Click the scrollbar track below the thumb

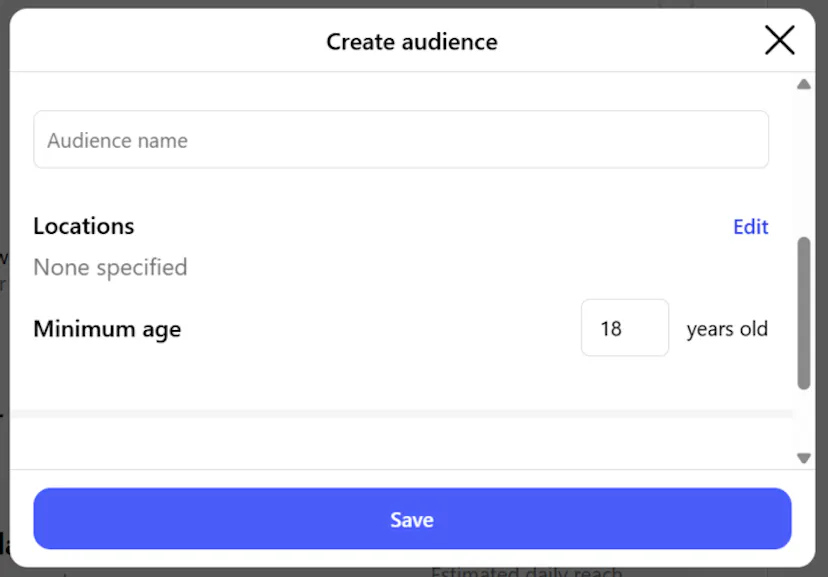pyautogui.click(x=803, y=420)
